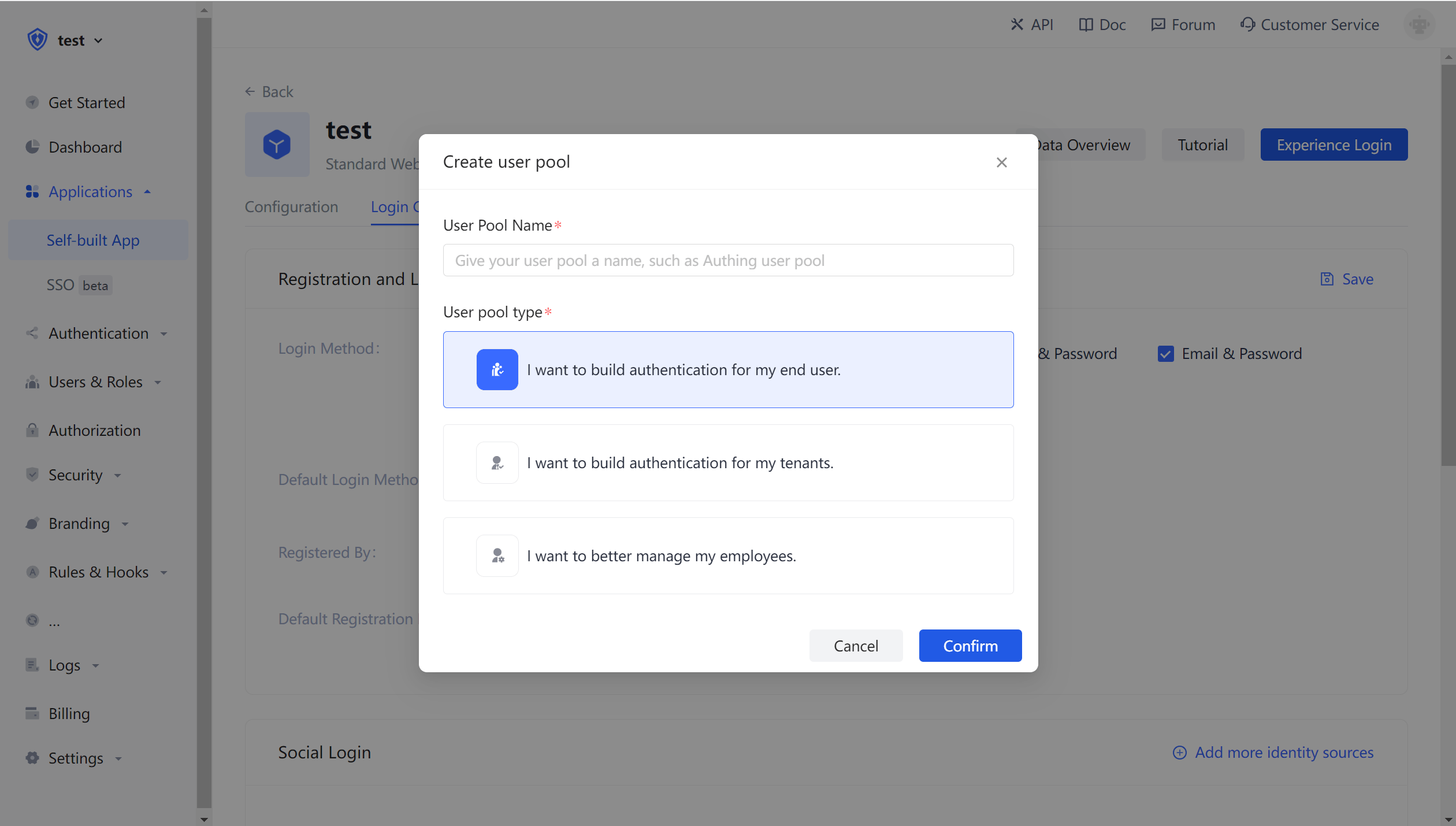Click the Dashboard icon in the sidebar
Viewport: 1456px width, 826px height.
coord(32,147)
